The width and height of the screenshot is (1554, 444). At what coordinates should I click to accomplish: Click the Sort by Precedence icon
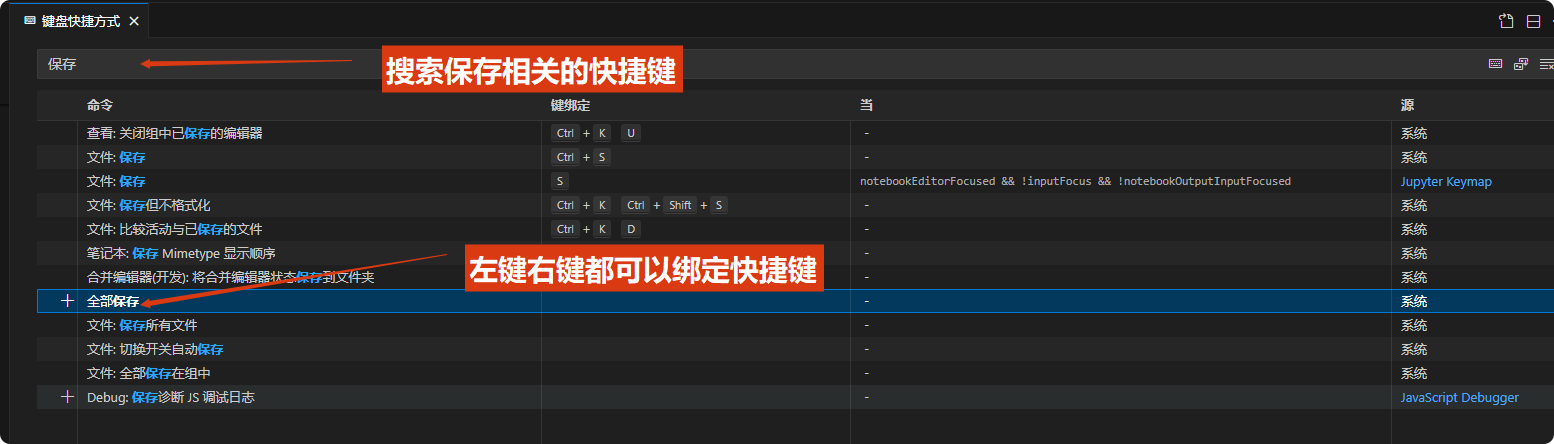pyautogui.click(x=1521, y=64)
